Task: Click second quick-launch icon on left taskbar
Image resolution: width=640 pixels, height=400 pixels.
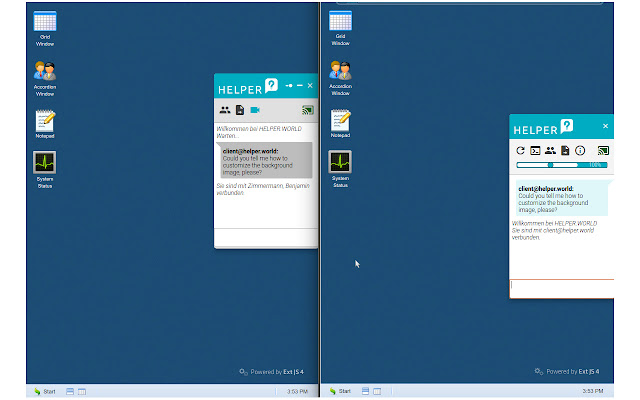Action: click(x=82, y=391)
